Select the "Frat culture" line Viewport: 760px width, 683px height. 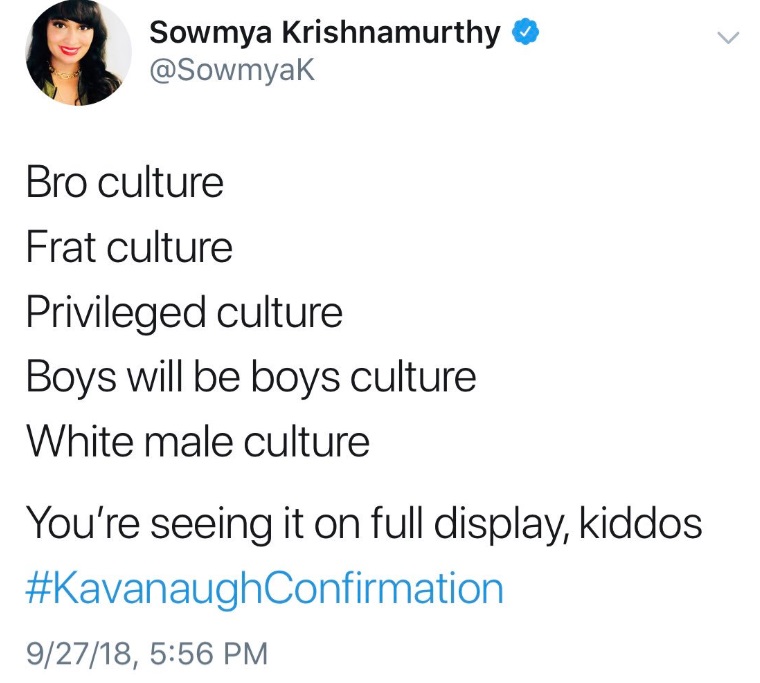point(129,247)
